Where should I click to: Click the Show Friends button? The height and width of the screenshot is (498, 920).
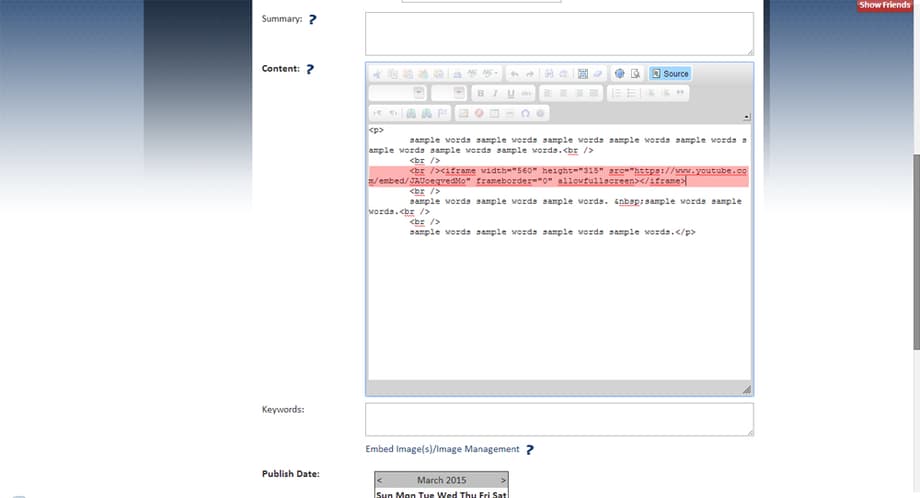pyautogui.click(x=884, y=6)
